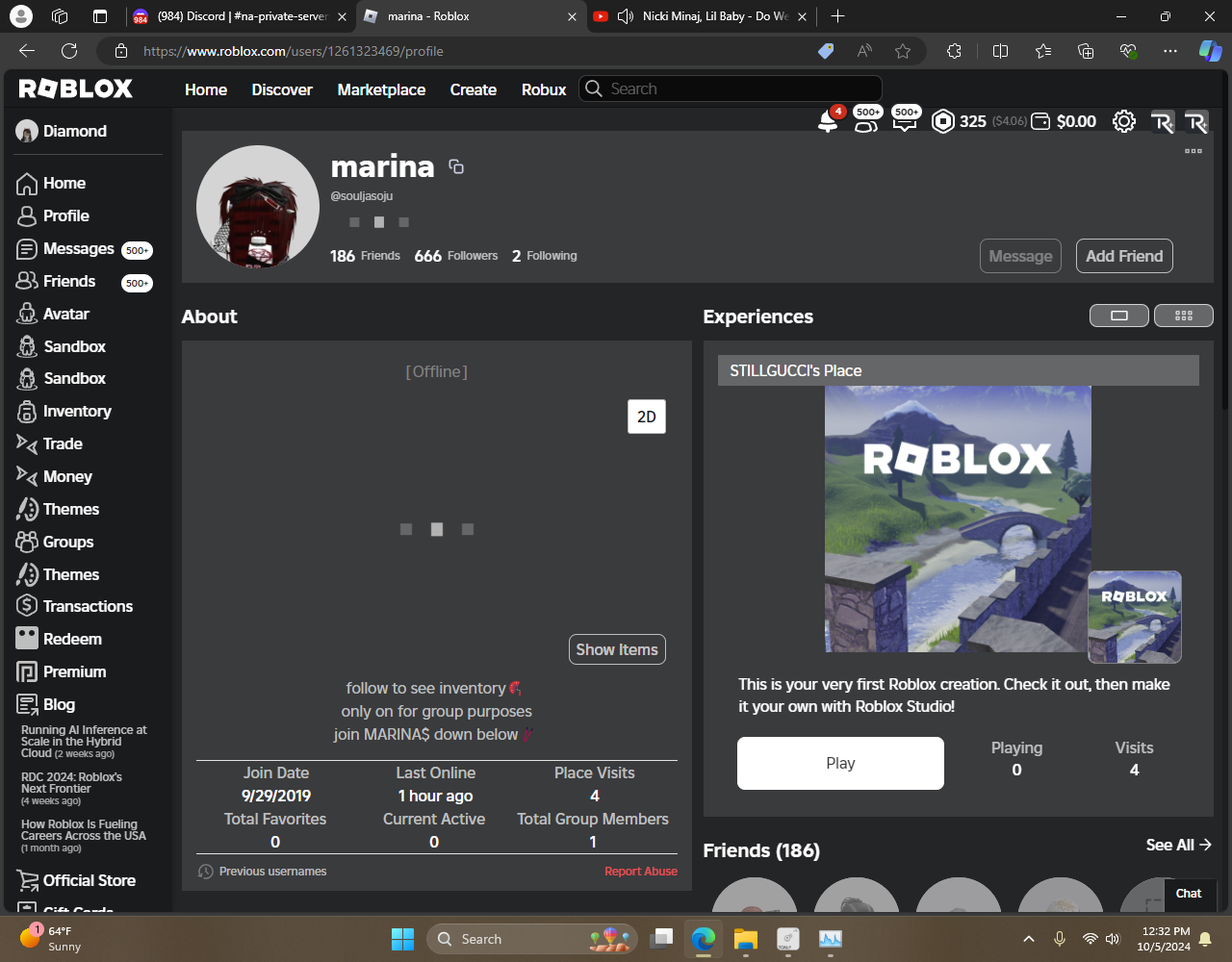
Task: Open a new browser tab
Action: 837,16
